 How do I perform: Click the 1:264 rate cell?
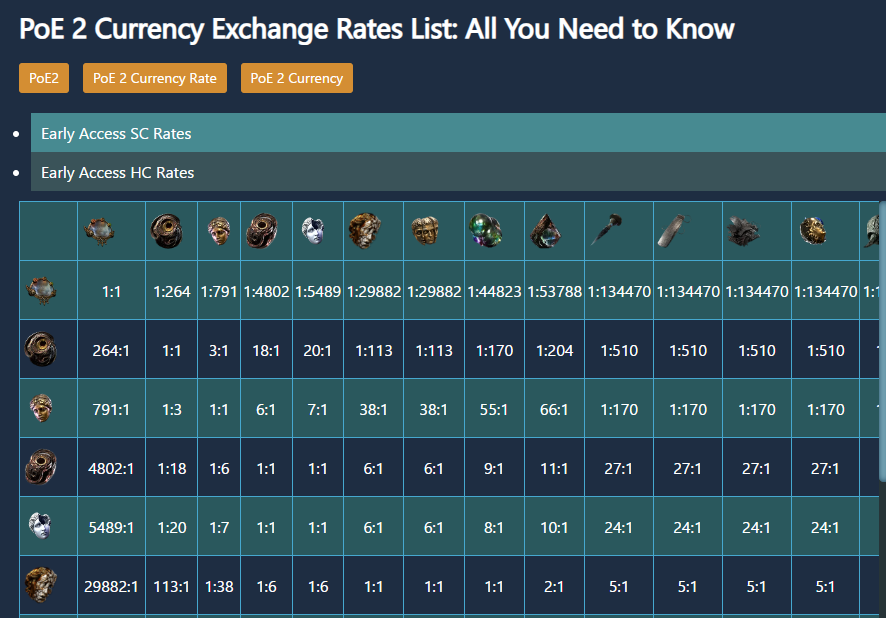point(172,291)
